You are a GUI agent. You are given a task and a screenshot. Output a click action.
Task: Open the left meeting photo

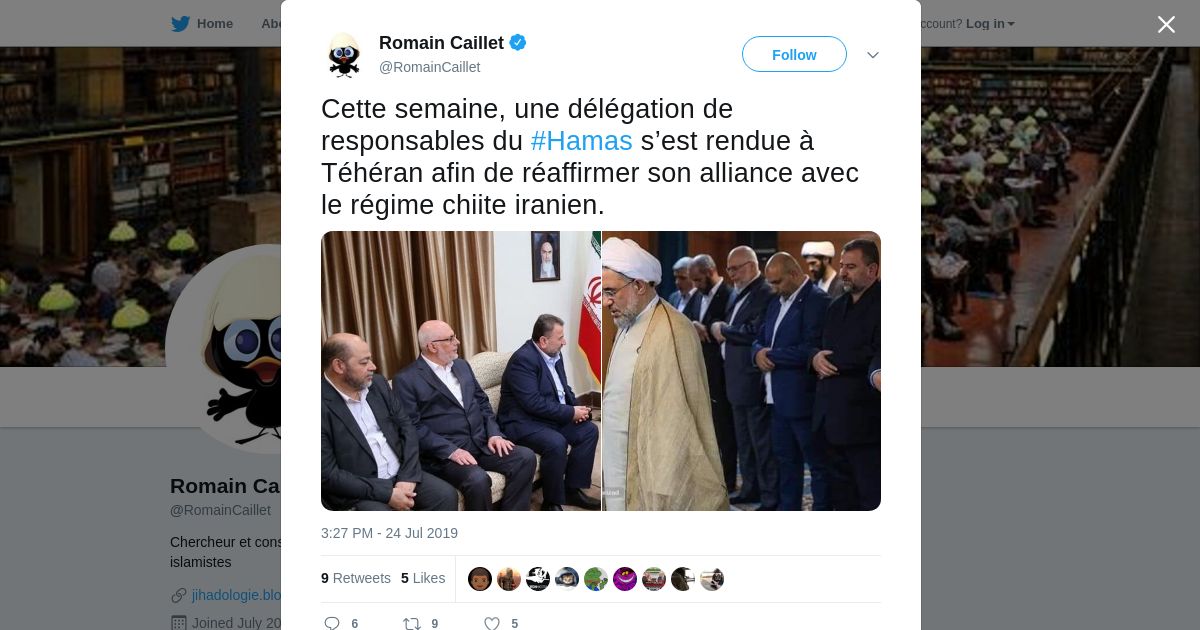[461, 371]
